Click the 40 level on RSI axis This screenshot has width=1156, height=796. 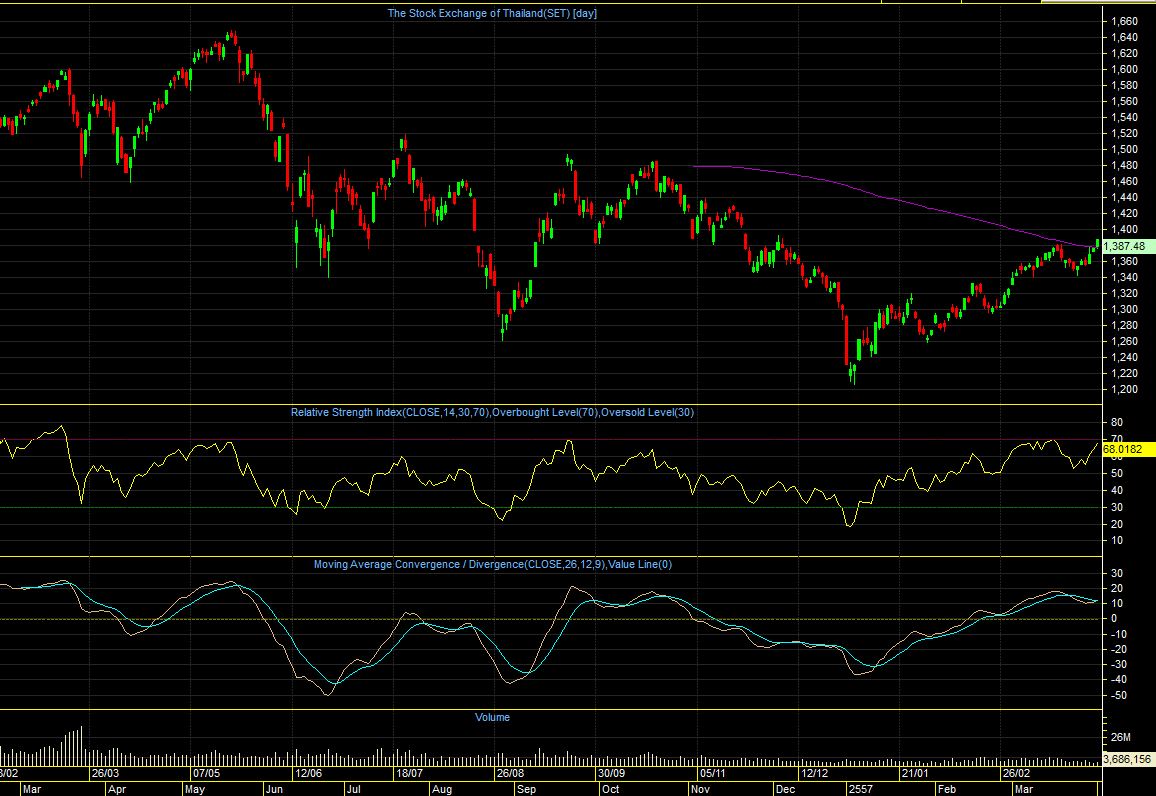(x=1117, y=490)
